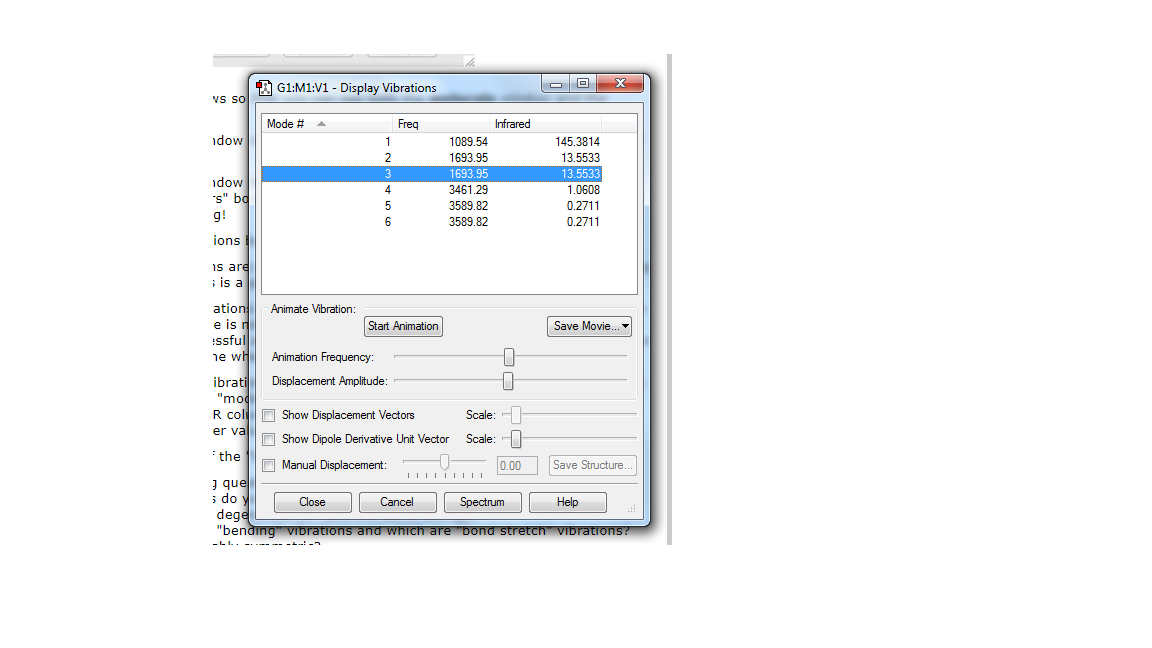Image resolution: width=1152 pixels, height=648 pixels.
Task: Select mode 4 with frequency 3461.29
Action: click(432, 190)
